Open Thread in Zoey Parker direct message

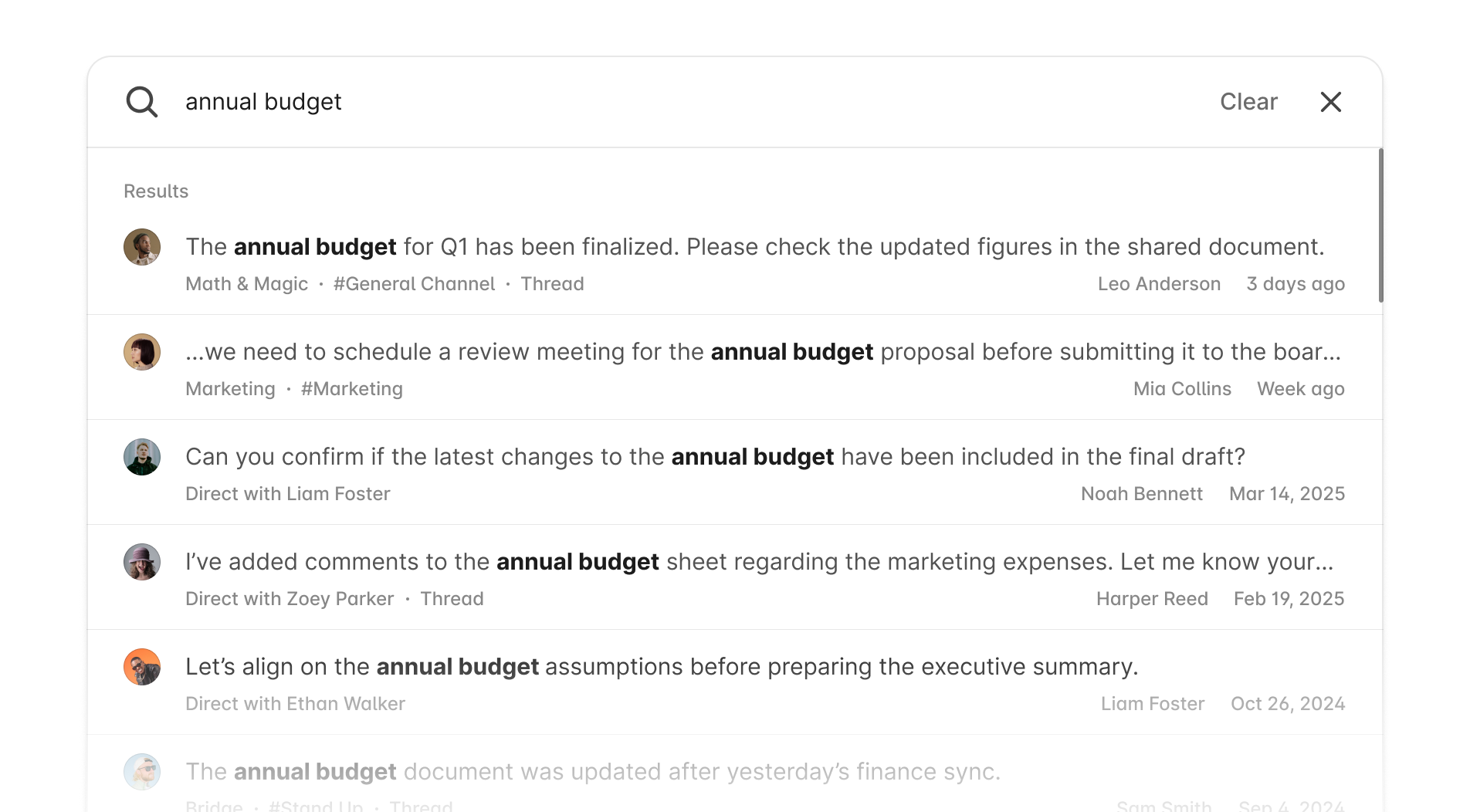pos(452,599)
